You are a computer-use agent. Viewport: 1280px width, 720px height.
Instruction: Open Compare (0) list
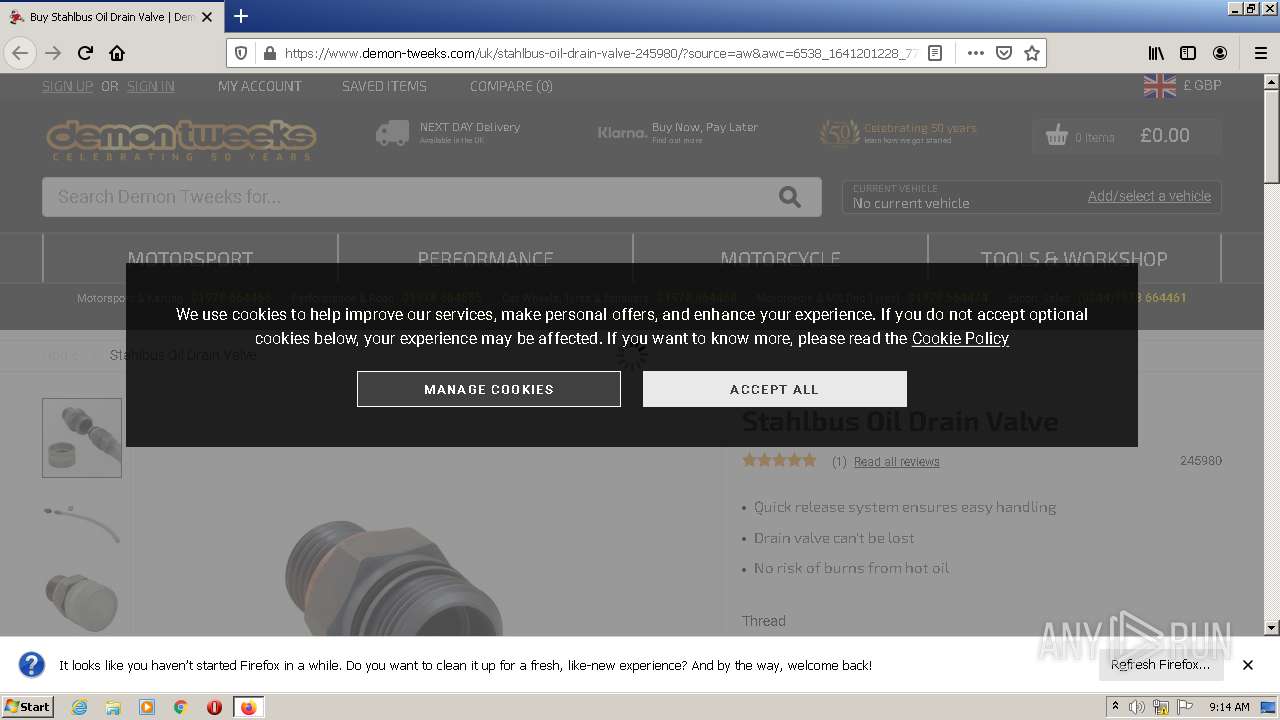coord(511,86)
